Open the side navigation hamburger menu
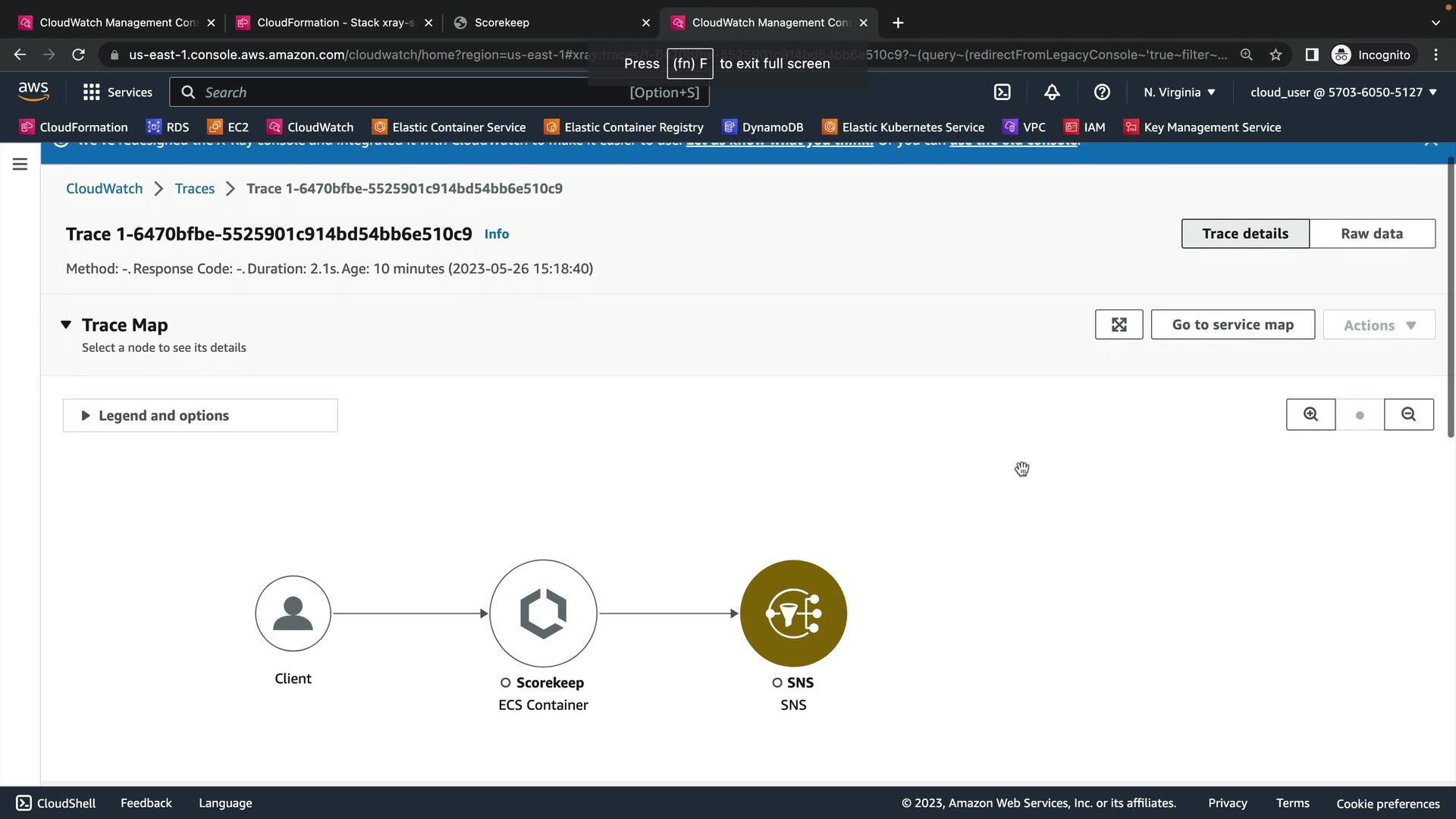The width and height of the screenshot is (1456, 819). tap(20, 165)
